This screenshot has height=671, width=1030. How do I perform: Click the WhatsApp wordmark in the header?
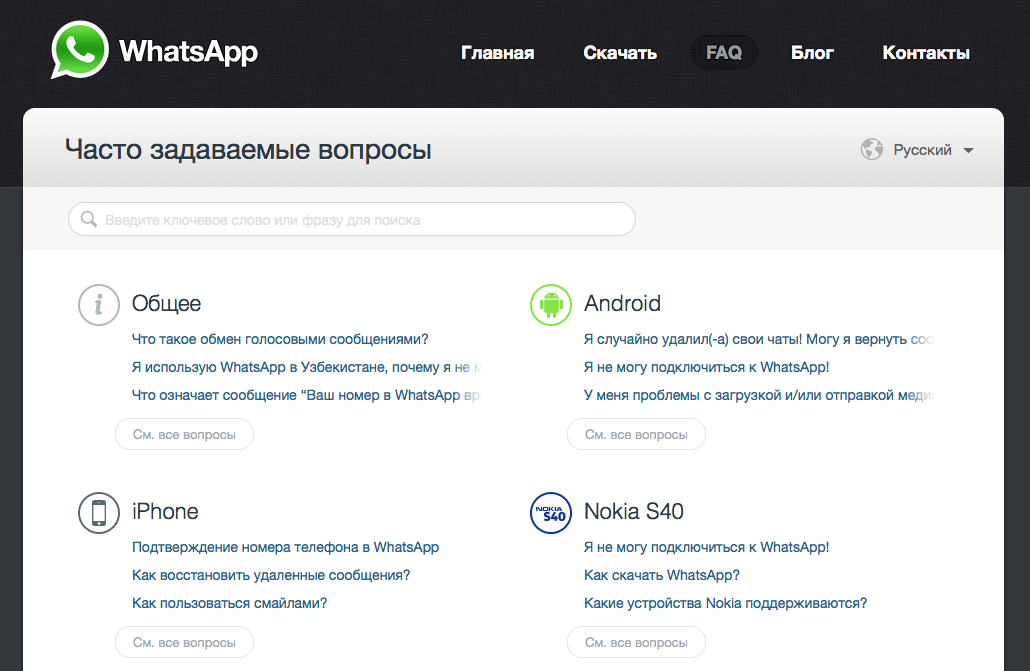click(x=189, y=51)
